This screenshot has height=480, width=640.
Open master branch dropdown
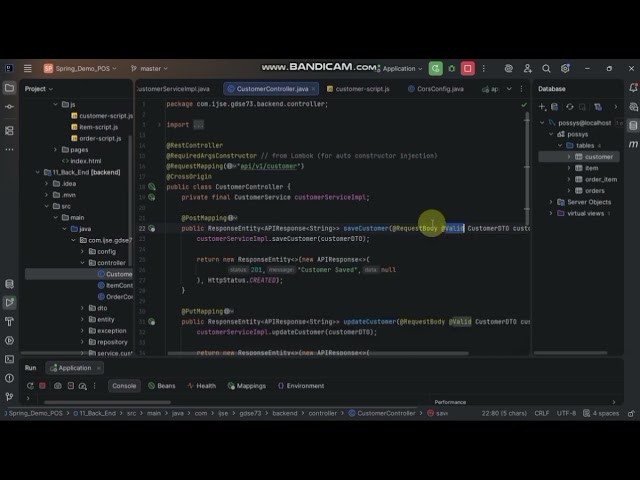click(x=149, y=69)
